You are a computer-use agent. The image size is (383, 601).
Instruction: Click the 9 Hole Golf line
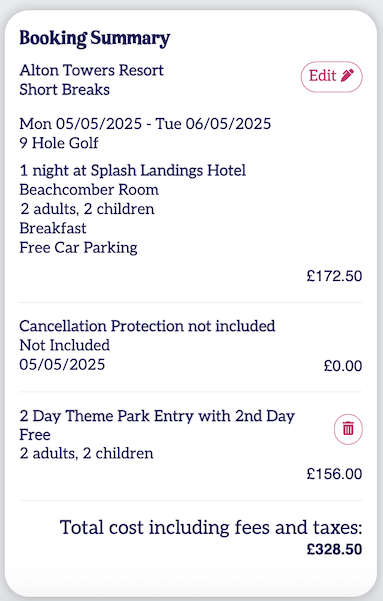[59, 143]
